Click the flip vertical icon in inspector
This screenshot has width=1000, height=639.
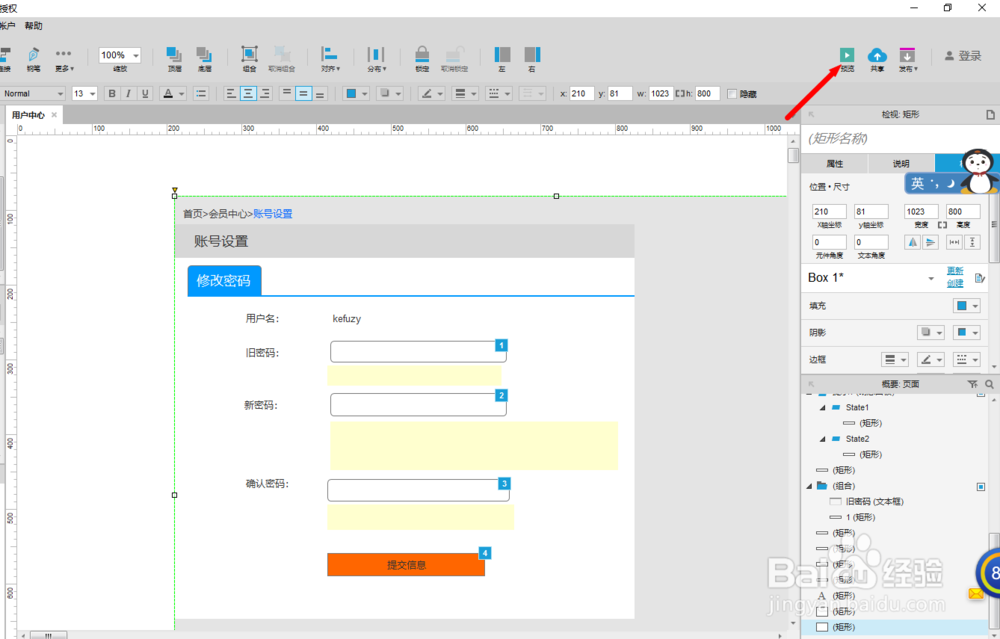tap(930, 242)
